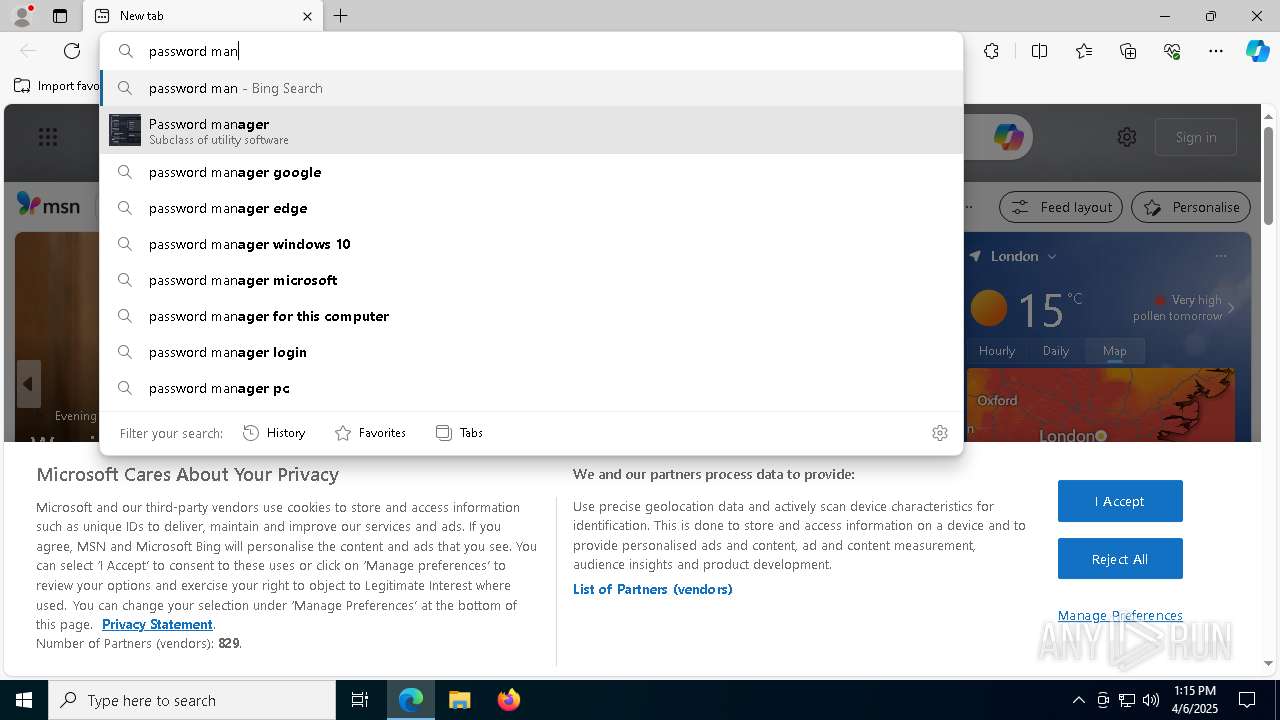
Task: Go to previous carousel story arrow
Action: pos(28,384)
